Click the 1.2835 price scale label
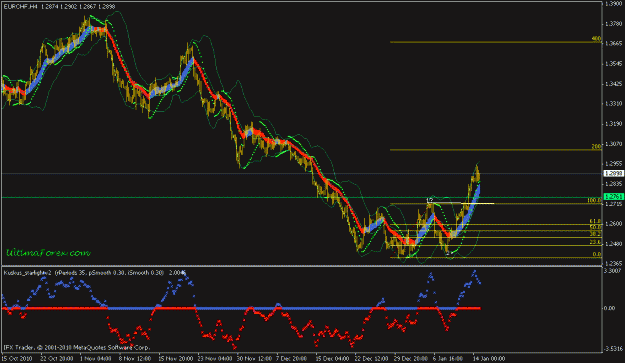The width and height of the screenshot is (625, 363). 613,184
